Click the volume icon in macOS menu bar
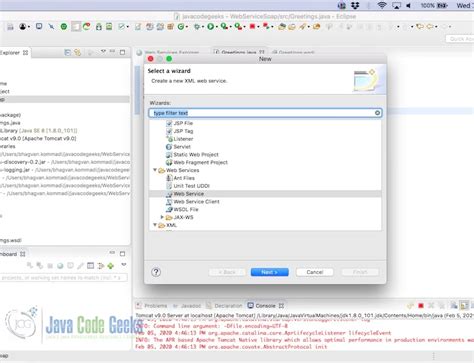This screenshot has height=363, width=474. pyautogui.click(x=409, y=6)
